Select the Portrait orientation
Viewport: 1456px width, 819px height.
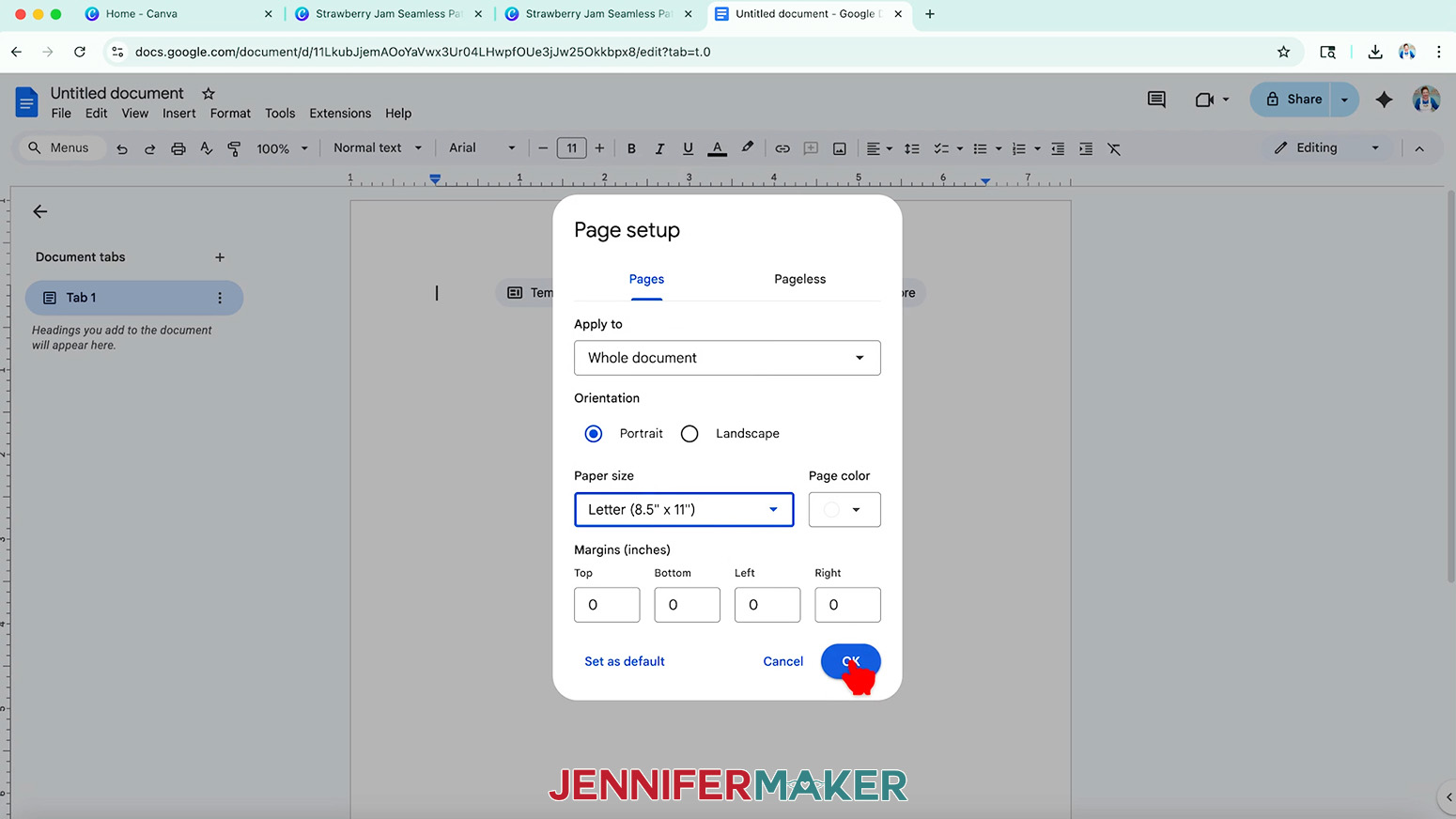[x=593, y=433]
